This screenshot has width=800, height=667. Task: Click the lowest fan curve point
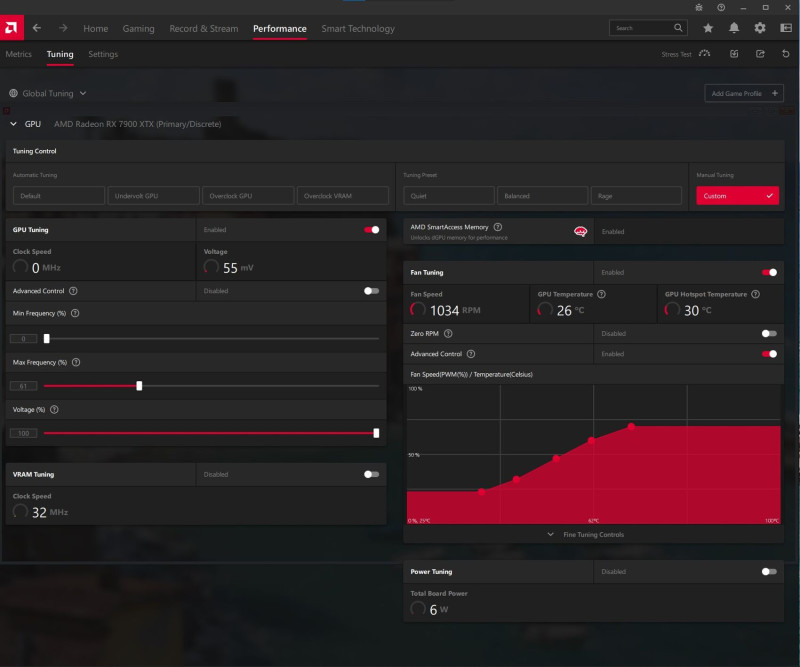point(482,491)
